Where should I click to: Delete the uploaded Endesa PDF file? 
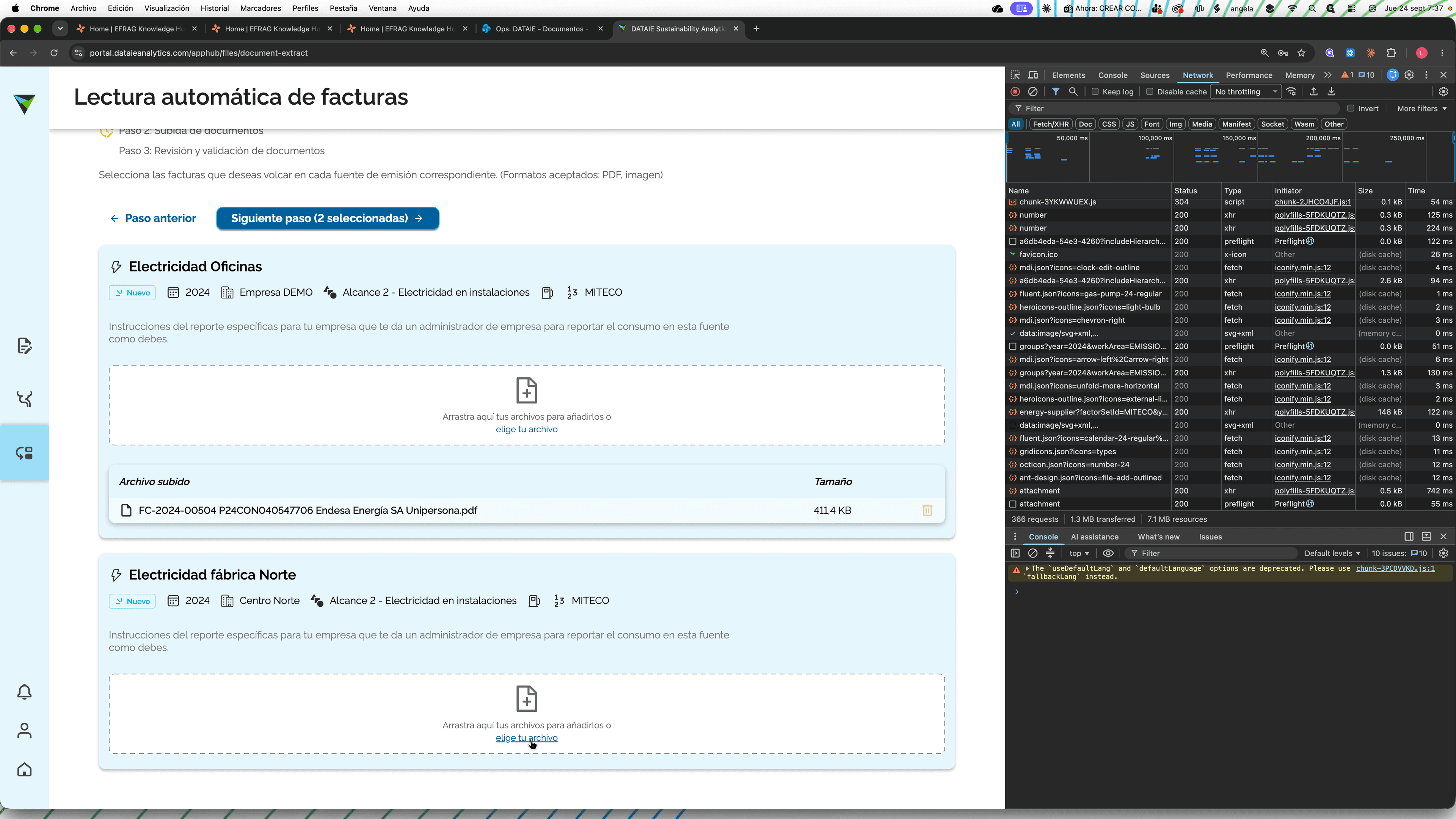[x=927, y=510]
